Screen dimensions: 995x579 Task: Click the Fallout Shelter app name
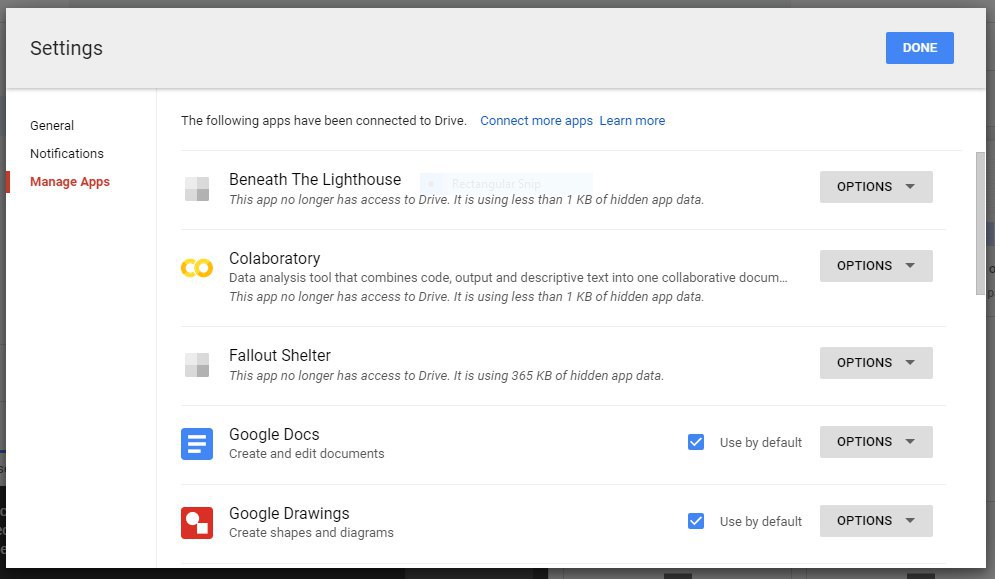pyautogui.click(x=280, y=356)
